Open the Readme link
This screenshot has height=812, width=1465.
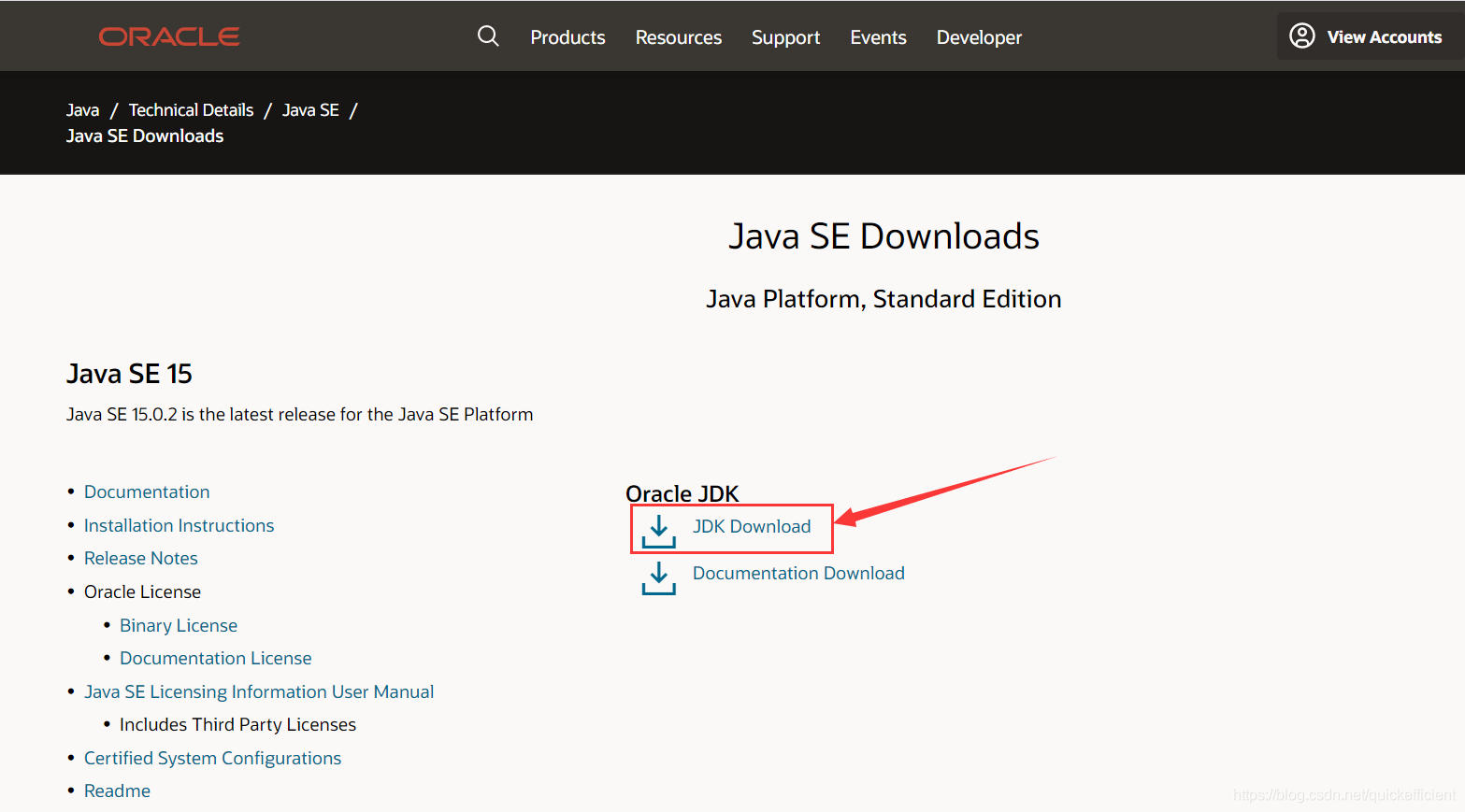pos(117,791)
